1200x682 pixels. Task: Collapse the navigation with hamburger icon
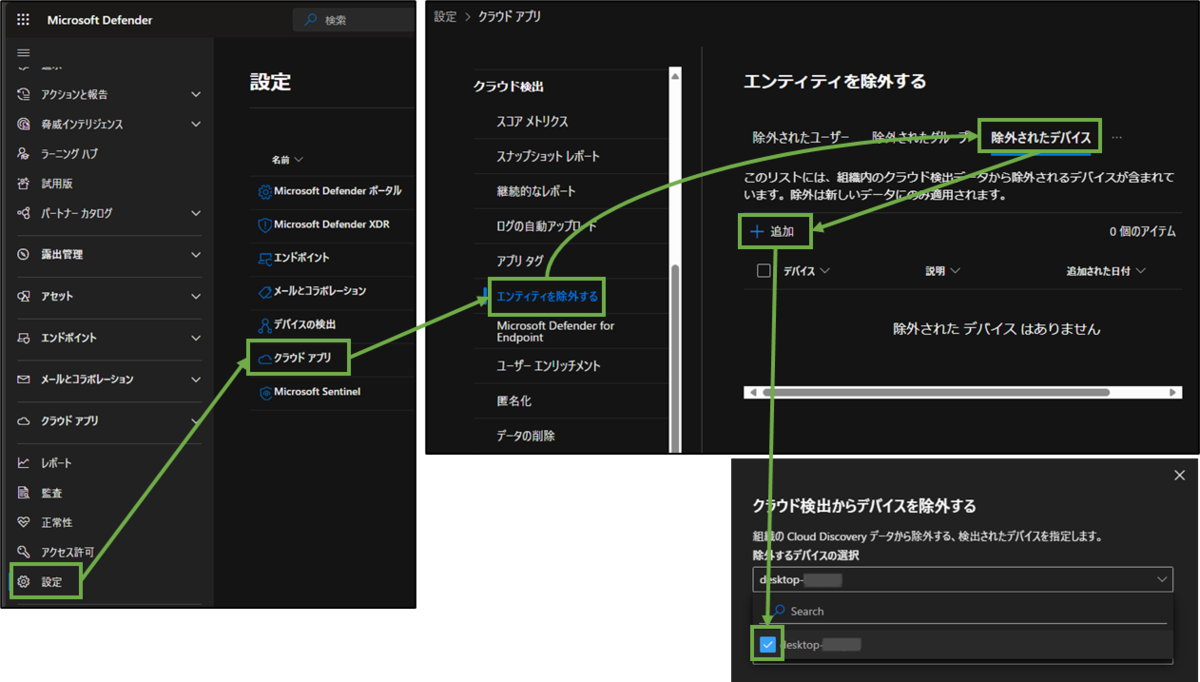(24, 53)
